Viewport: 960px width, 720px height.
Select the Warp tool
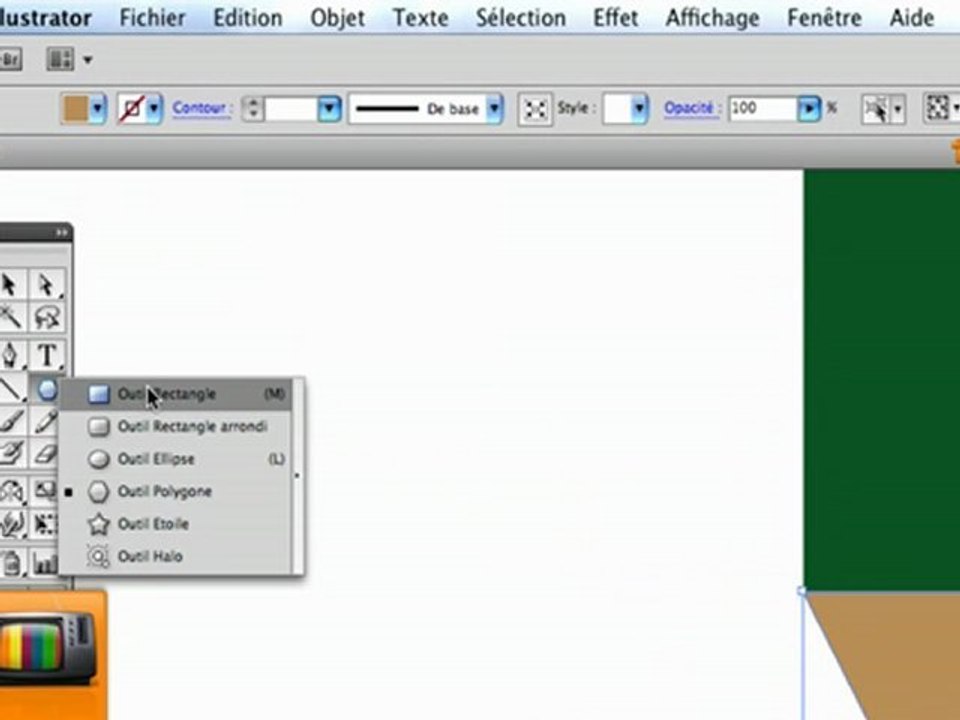point(10,524)
